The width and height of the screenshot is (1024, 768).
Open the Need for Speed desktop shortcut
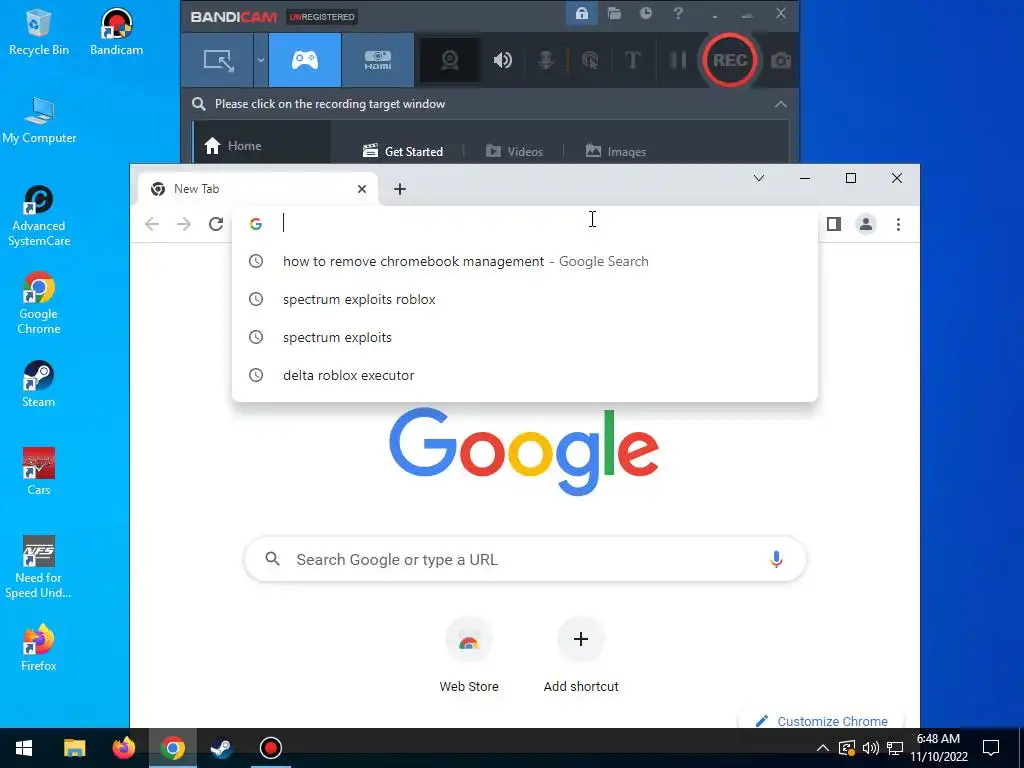point(39,567)
